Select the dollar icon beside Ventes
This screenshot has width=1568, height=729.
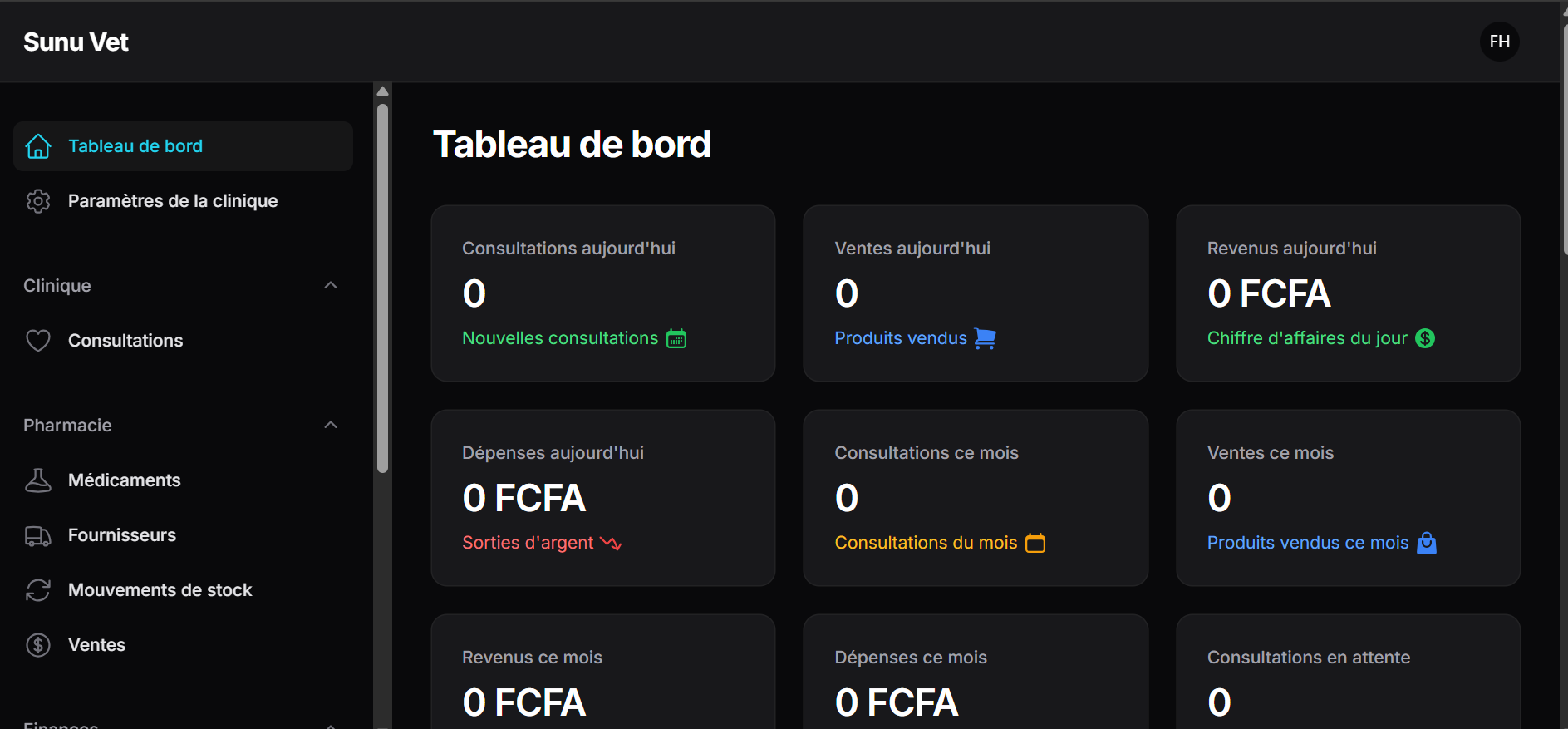tap(38, 644)
